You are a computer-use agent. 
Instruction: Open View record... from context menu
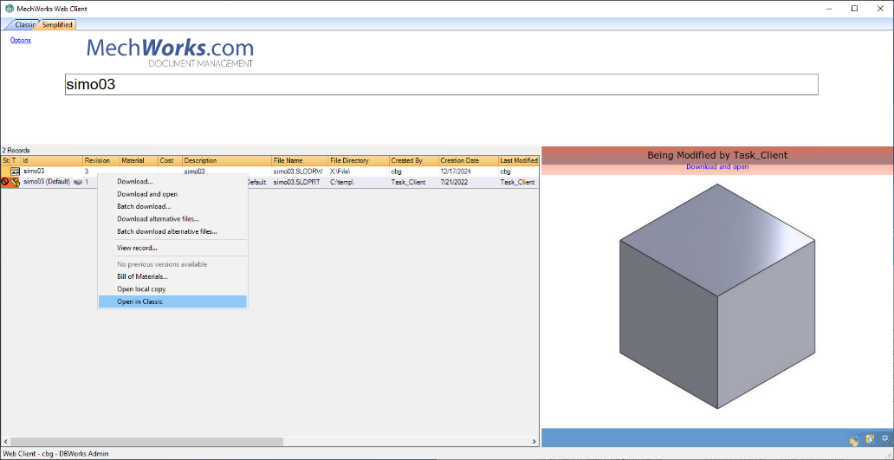[173, 248]
